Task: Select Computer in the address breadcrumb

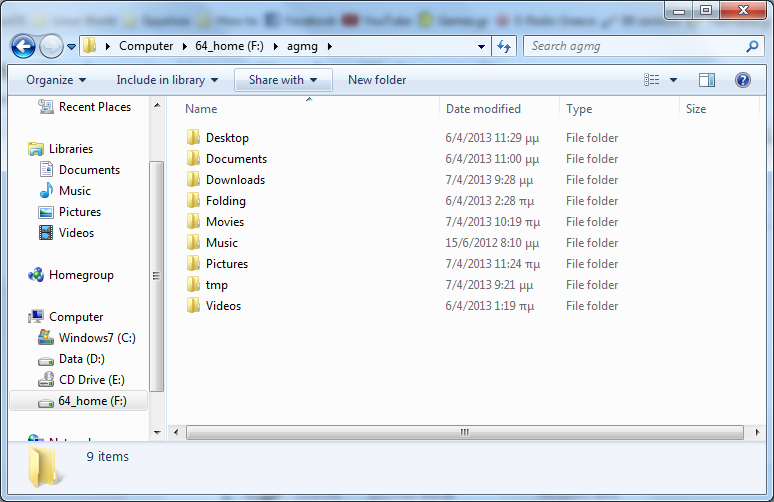Action: point(146,46)
